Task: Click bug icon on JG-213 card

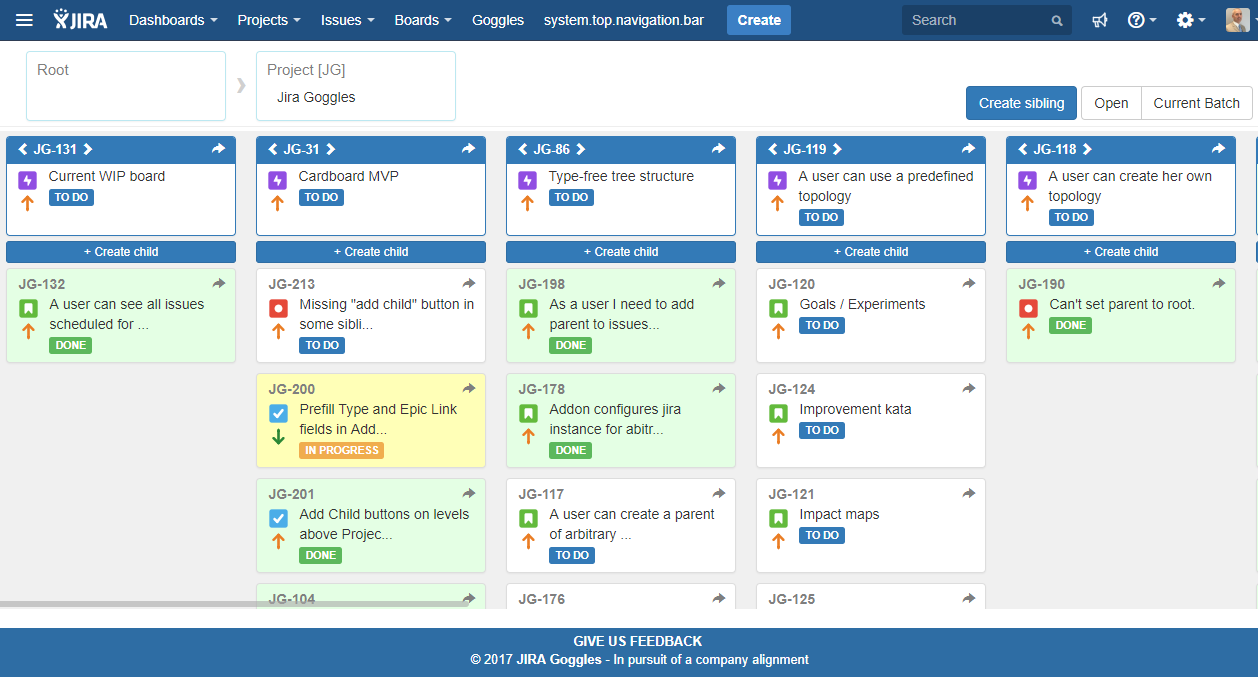Action: click(x=278, y=309)
